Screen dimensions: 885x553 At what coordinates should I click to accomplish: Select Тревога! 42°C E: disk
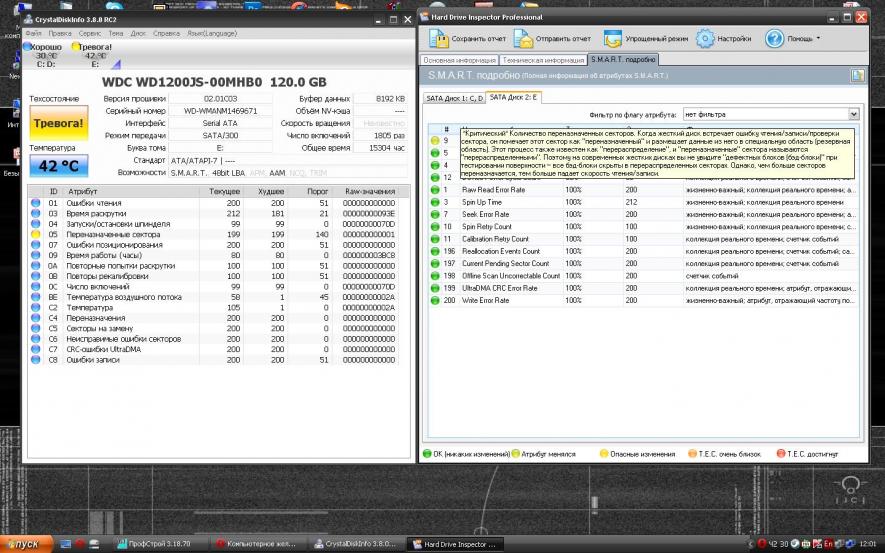pos(94,55)
